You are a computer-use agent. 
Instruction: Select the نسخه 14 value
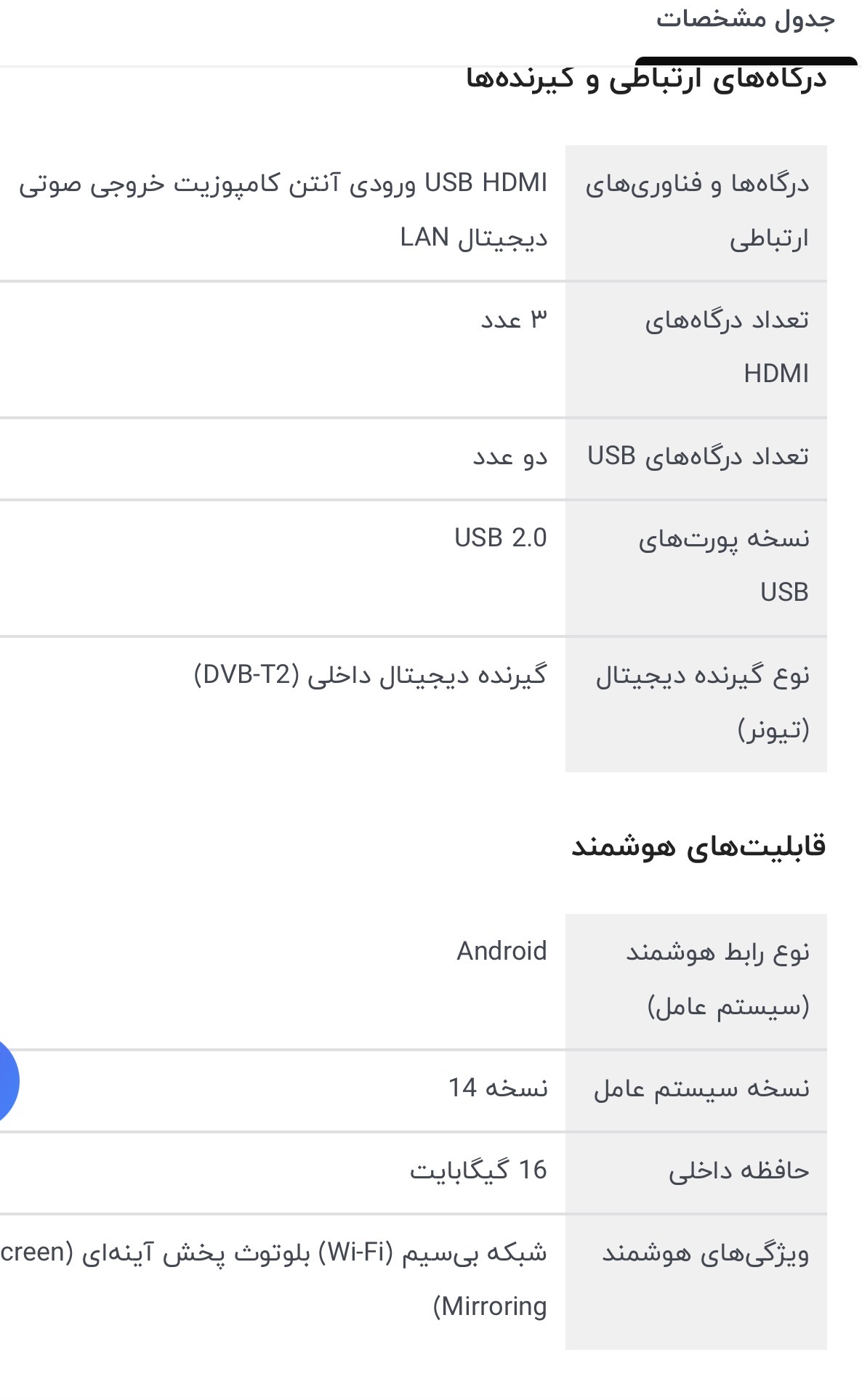click(498, 1088)
